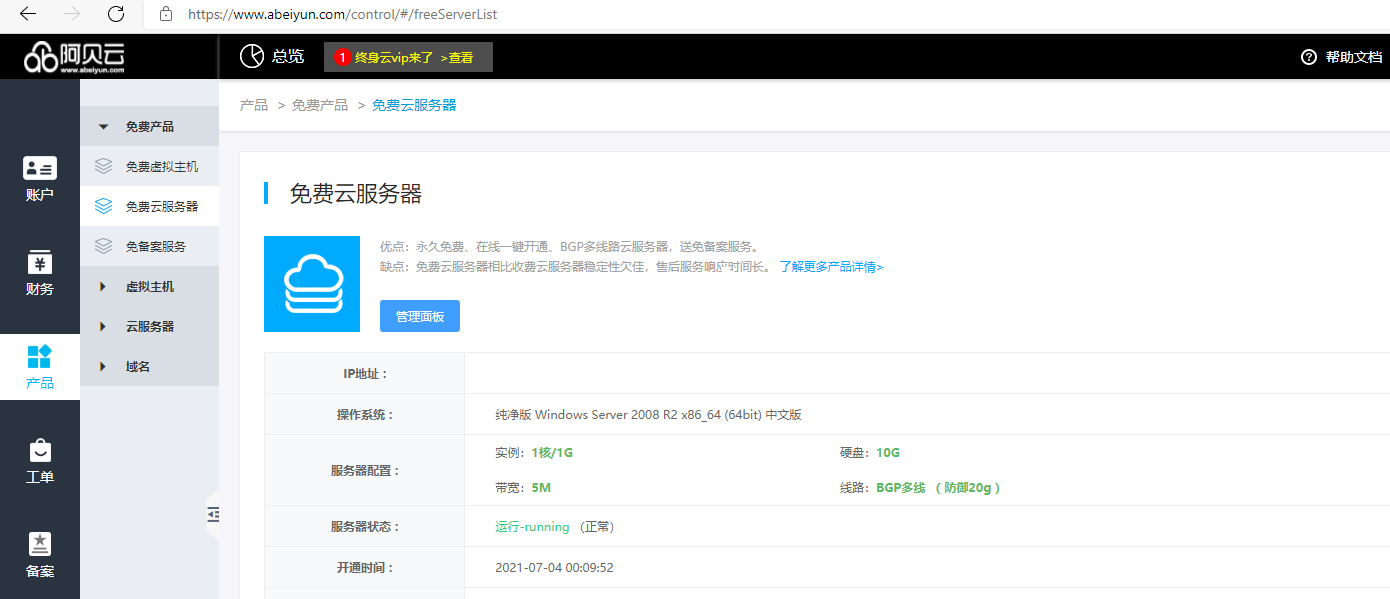The image size is (1390, 599).
Task: Reload the page with browser refresh
Action: tap(116, 14)
